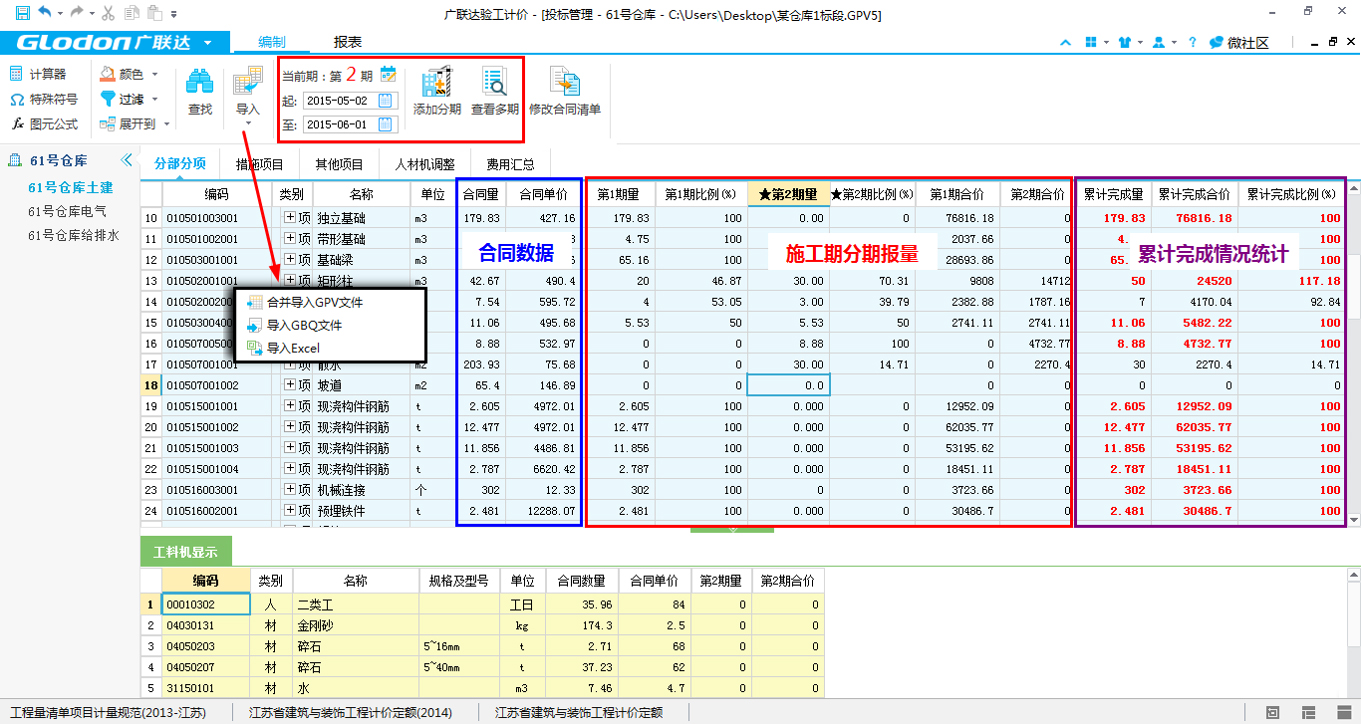Screen dimensions: 1361x724
Task: Click the ★第2期量 column header
Action: point(788,194)
